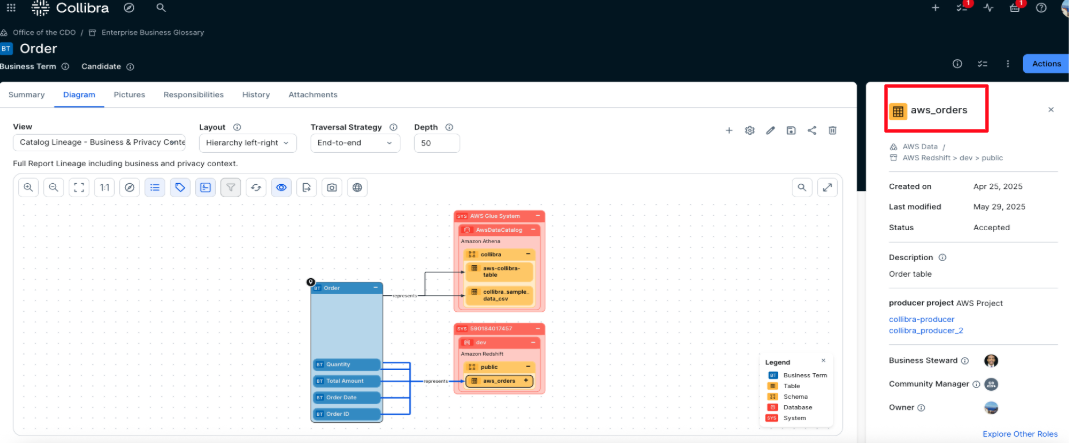Open the View selector Catalog Lineage

click(99, 142)
